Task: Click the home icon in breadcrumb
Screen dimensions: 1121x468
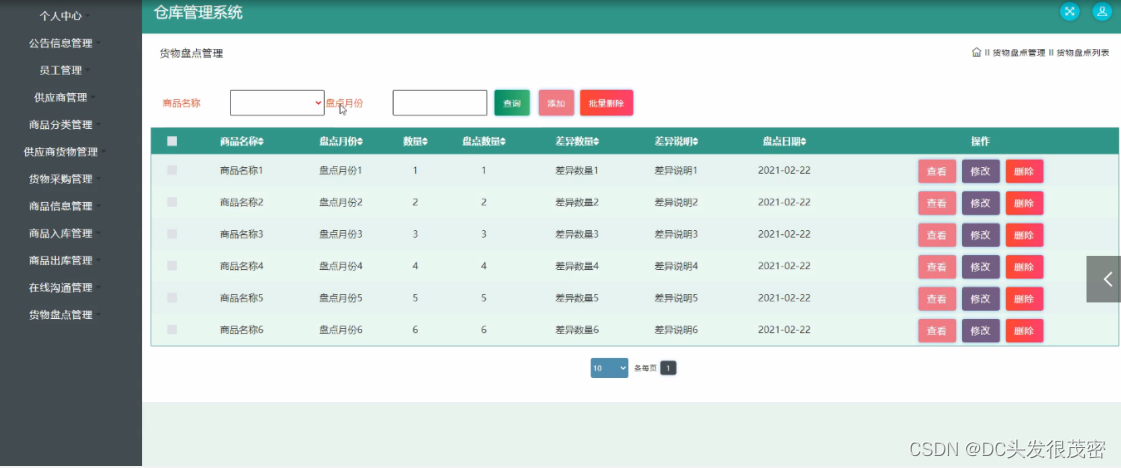Action: 977,52
